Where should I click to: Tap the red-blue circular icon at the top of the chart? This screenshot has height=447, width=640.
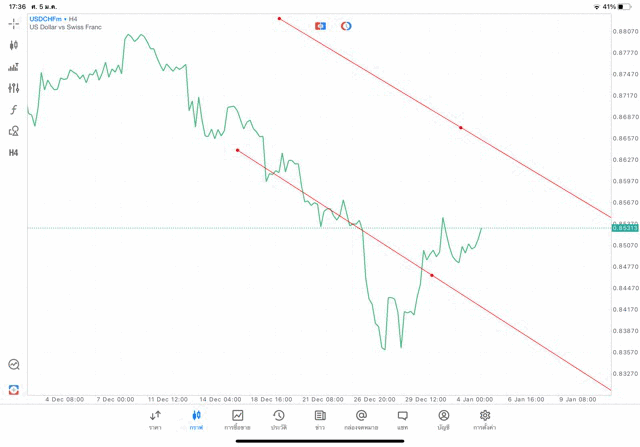[346, 26]
